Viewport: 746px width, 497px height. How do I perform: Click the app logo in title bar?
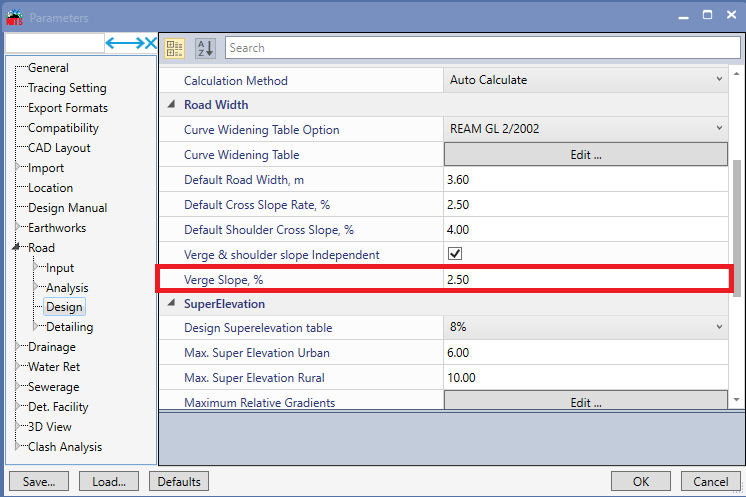point(14,17)
